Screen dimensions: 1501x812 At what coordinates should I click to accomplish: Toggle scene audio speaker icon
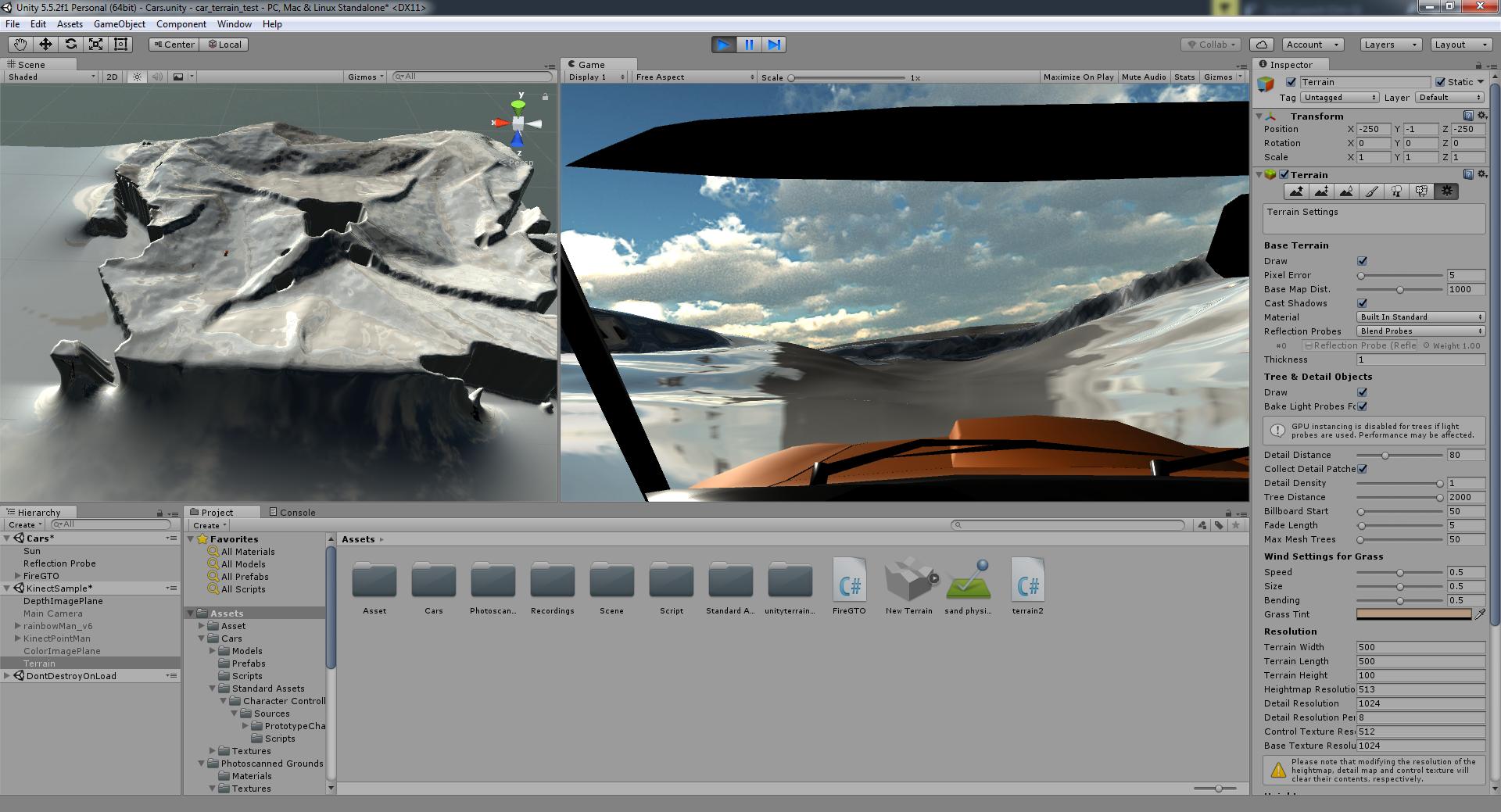click(x=157, y=77)
